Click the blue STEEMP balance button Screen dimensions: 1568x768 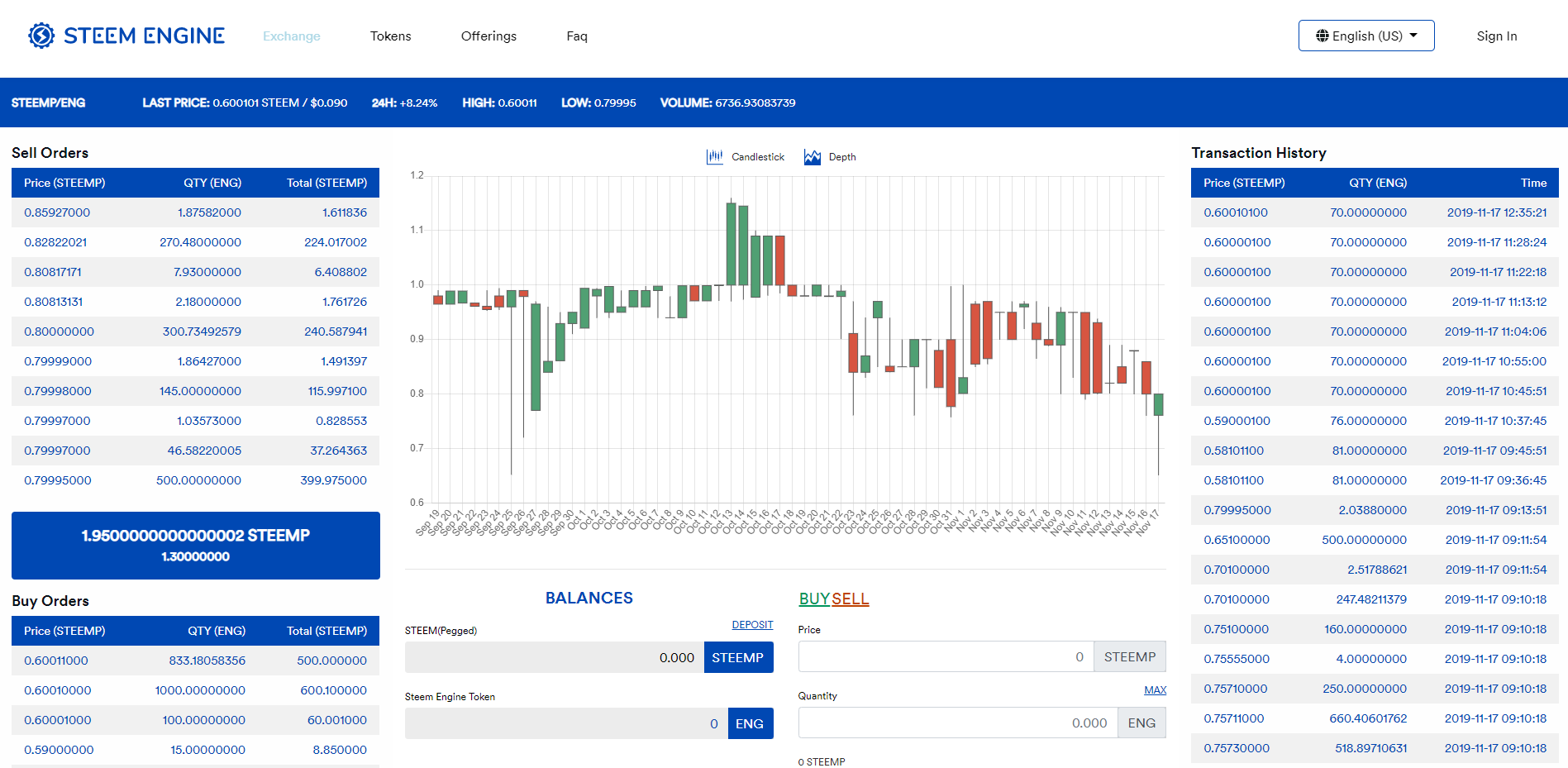[738, 657]
